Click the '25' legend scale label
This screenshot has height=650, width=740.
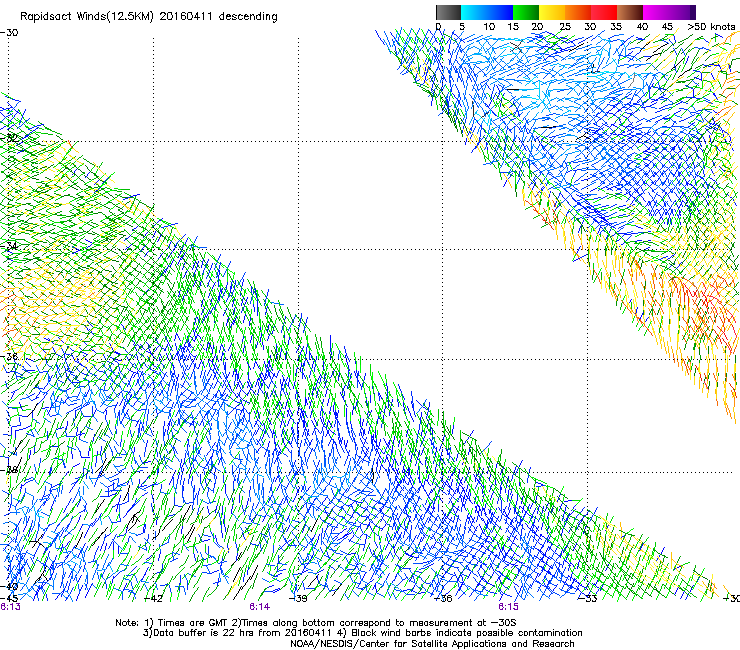click(x=565, y=27)
